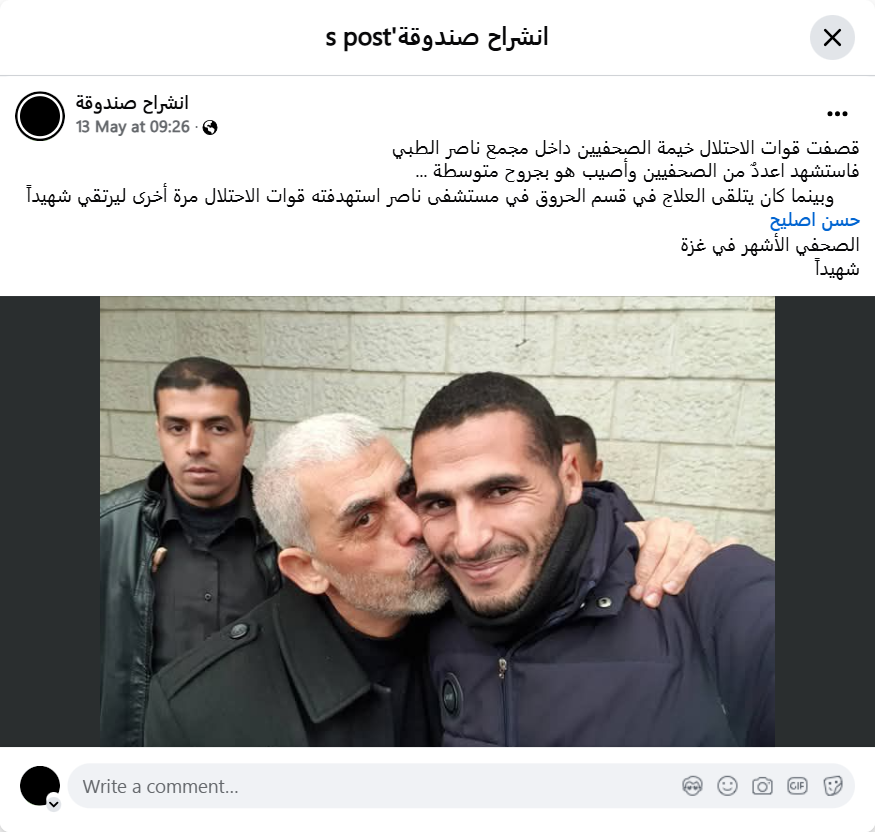This screenshot has width=875, height=832.
Task: Open the post author's profile picture
Action: (40, 116)
